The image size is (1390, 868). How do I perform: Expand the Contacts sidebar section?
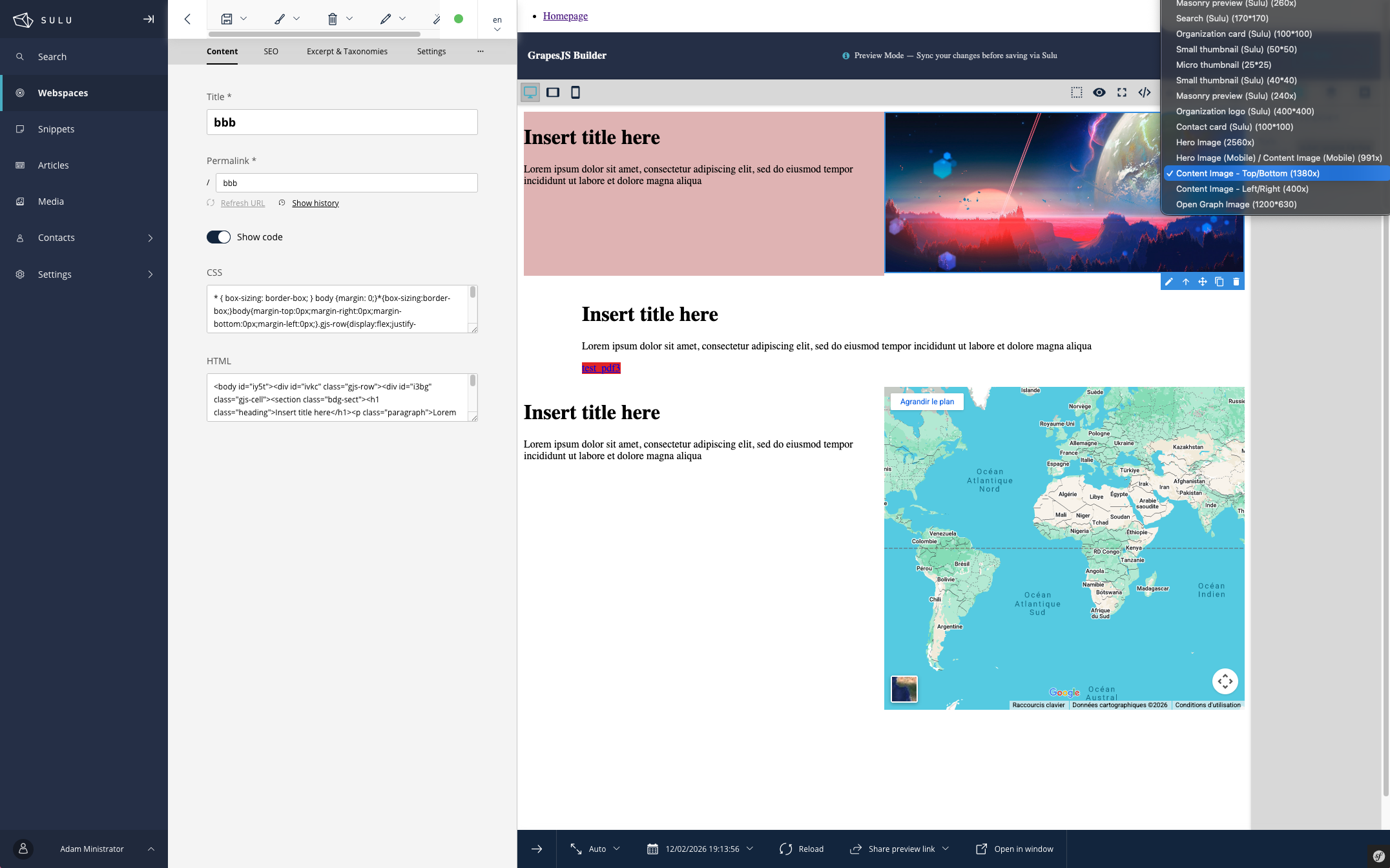[150, 238]
